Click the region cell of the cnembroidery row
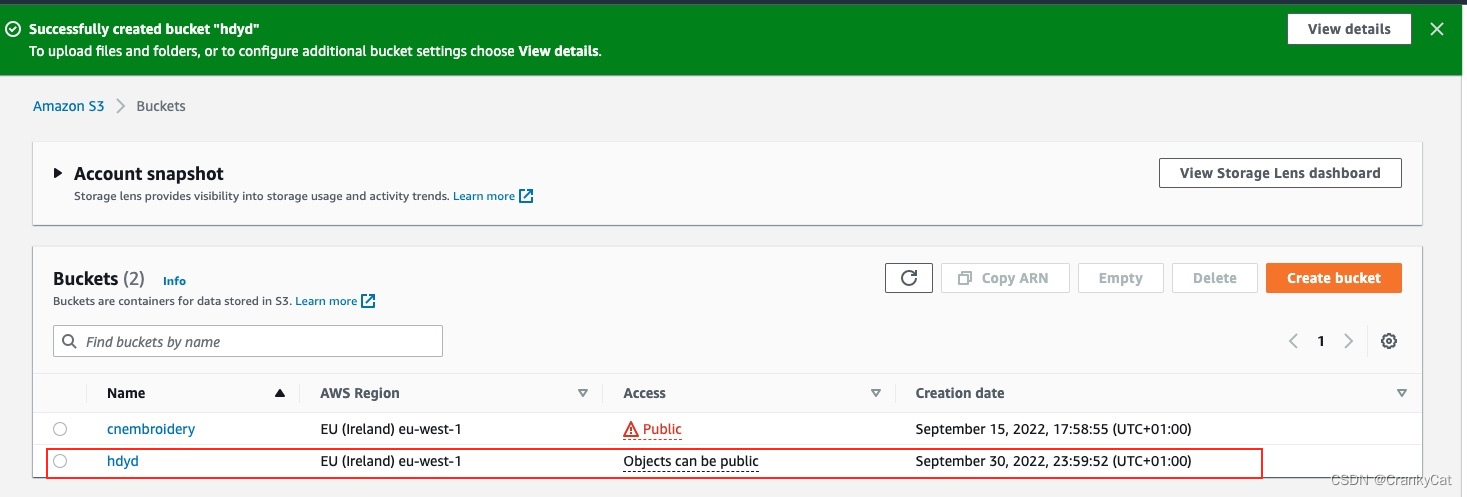Viewport: 1467px width, 497px height. pos(391,429)
